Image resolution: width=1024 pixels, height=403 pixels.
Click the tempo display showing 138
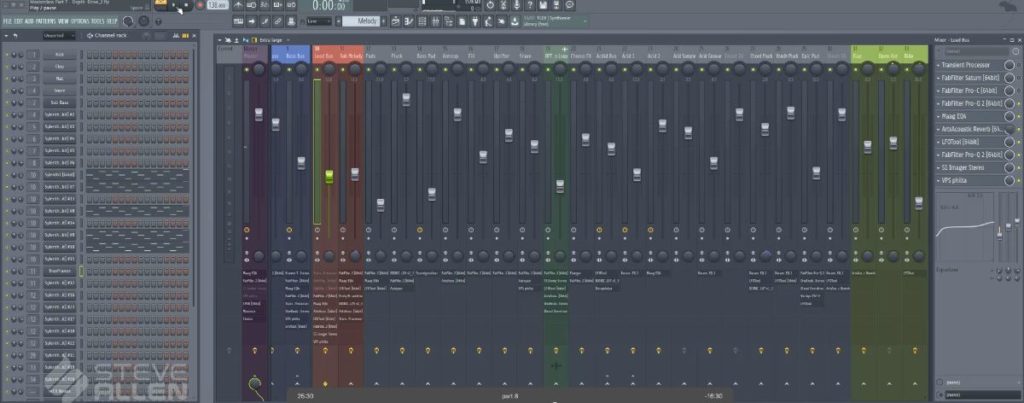coord(217,5)
